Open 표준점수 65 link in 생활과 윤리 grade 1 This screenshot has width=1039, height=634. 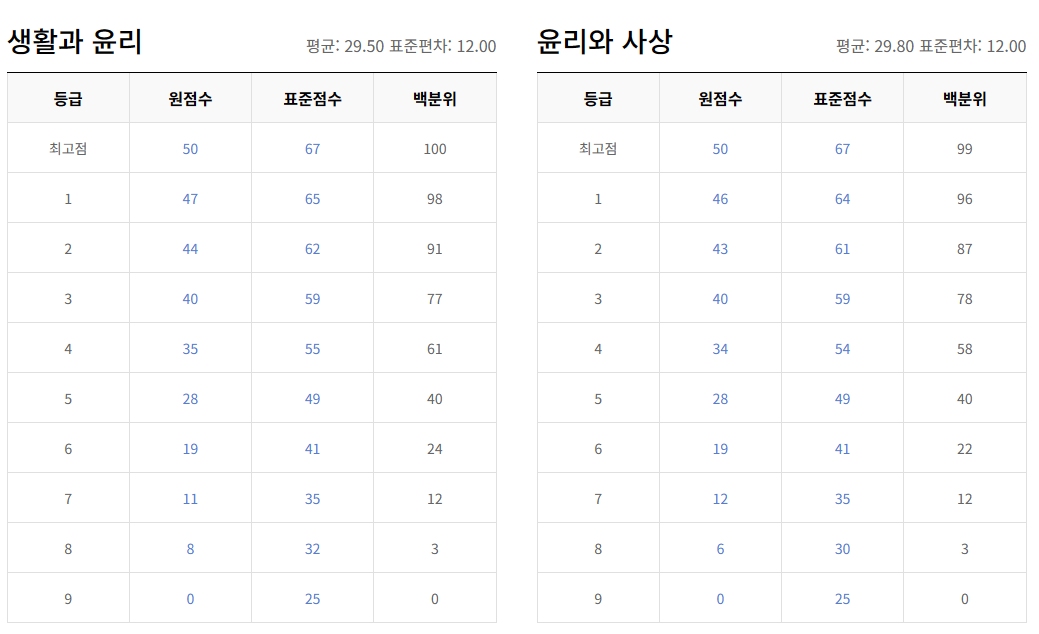pyautogui.click(x=312, y=199)
